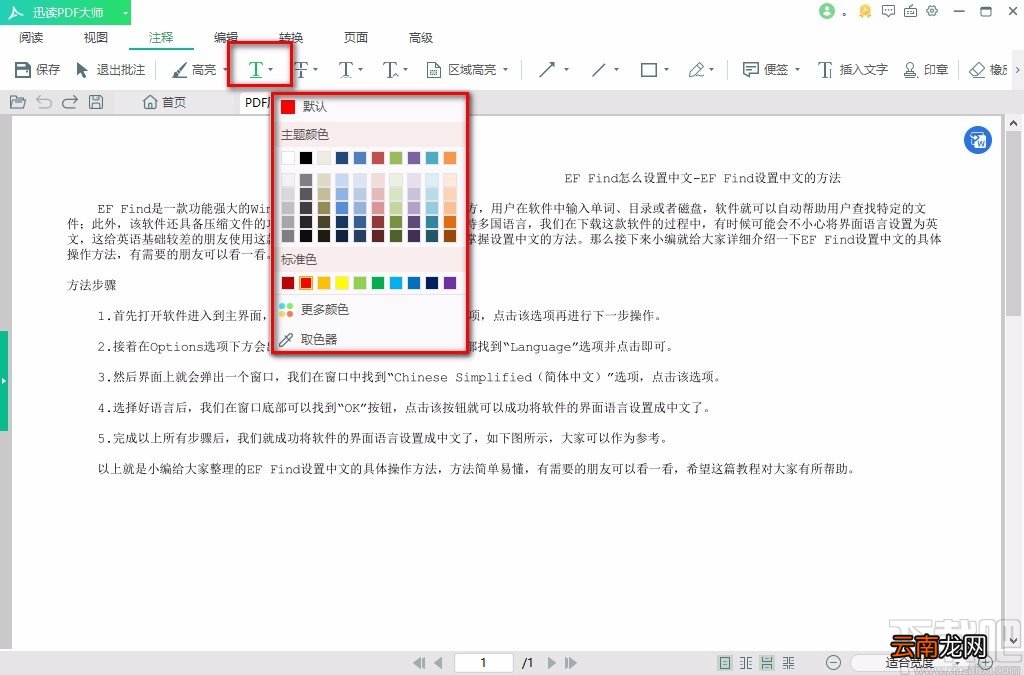
Task: Open the settings gear icon
Action: click(x=933, y=11)
